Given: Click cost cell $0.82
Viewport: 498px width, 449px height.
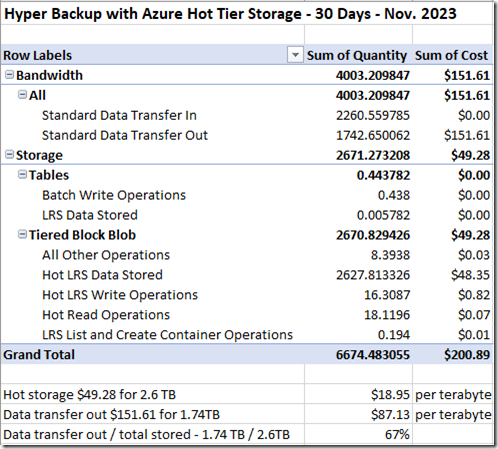Looking at the screenshot, I should [x=474, y=295].
